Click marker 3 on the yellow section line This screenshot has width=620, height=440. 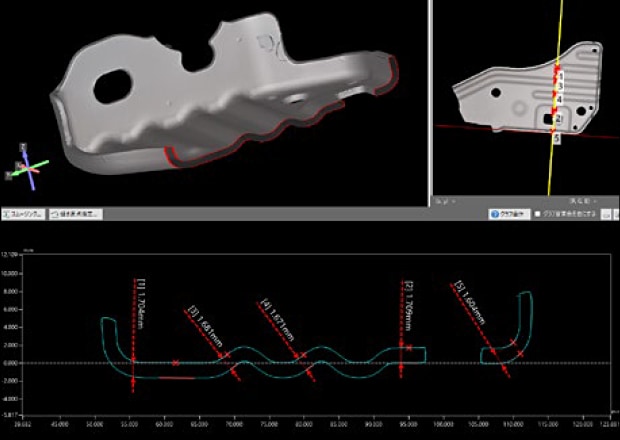[560, 86]
